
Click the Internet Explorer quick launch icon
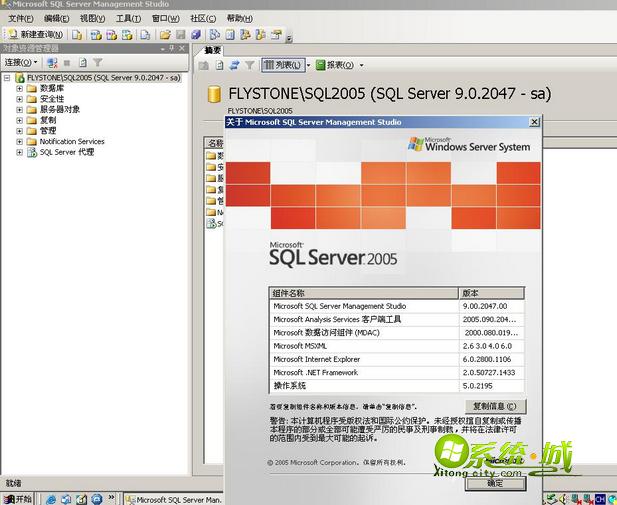pyautogui.click(x=51, y=499)
